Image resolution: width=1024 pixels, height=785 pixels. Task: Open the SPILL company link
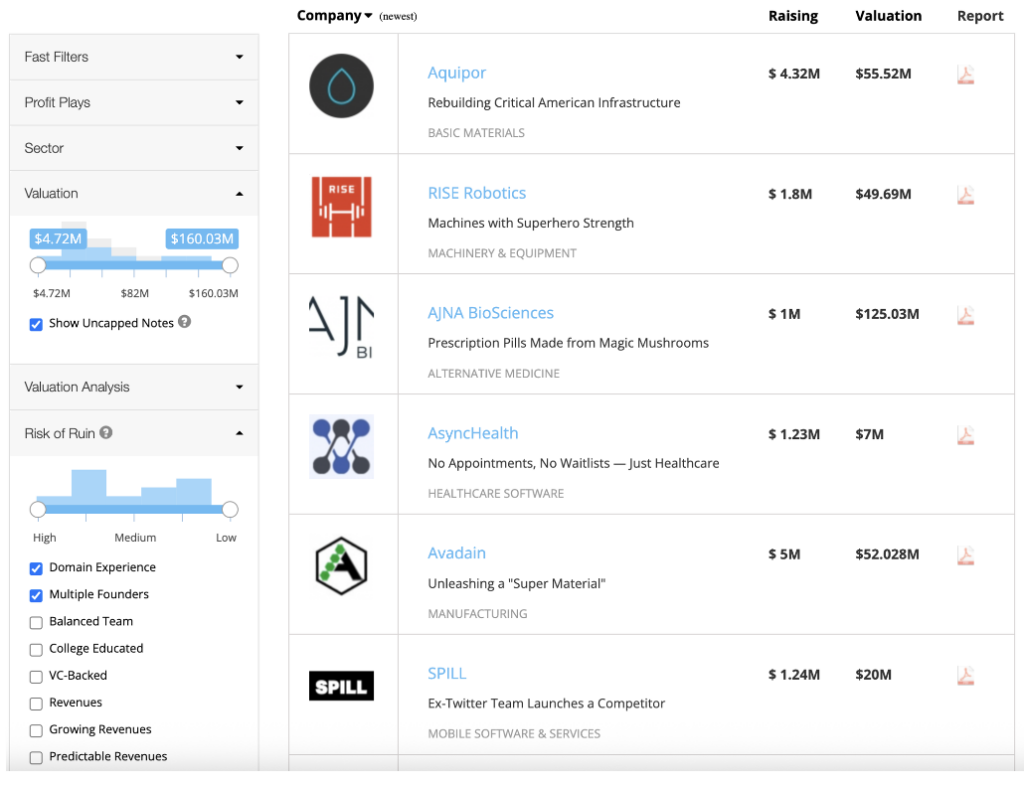pos(447,673)
